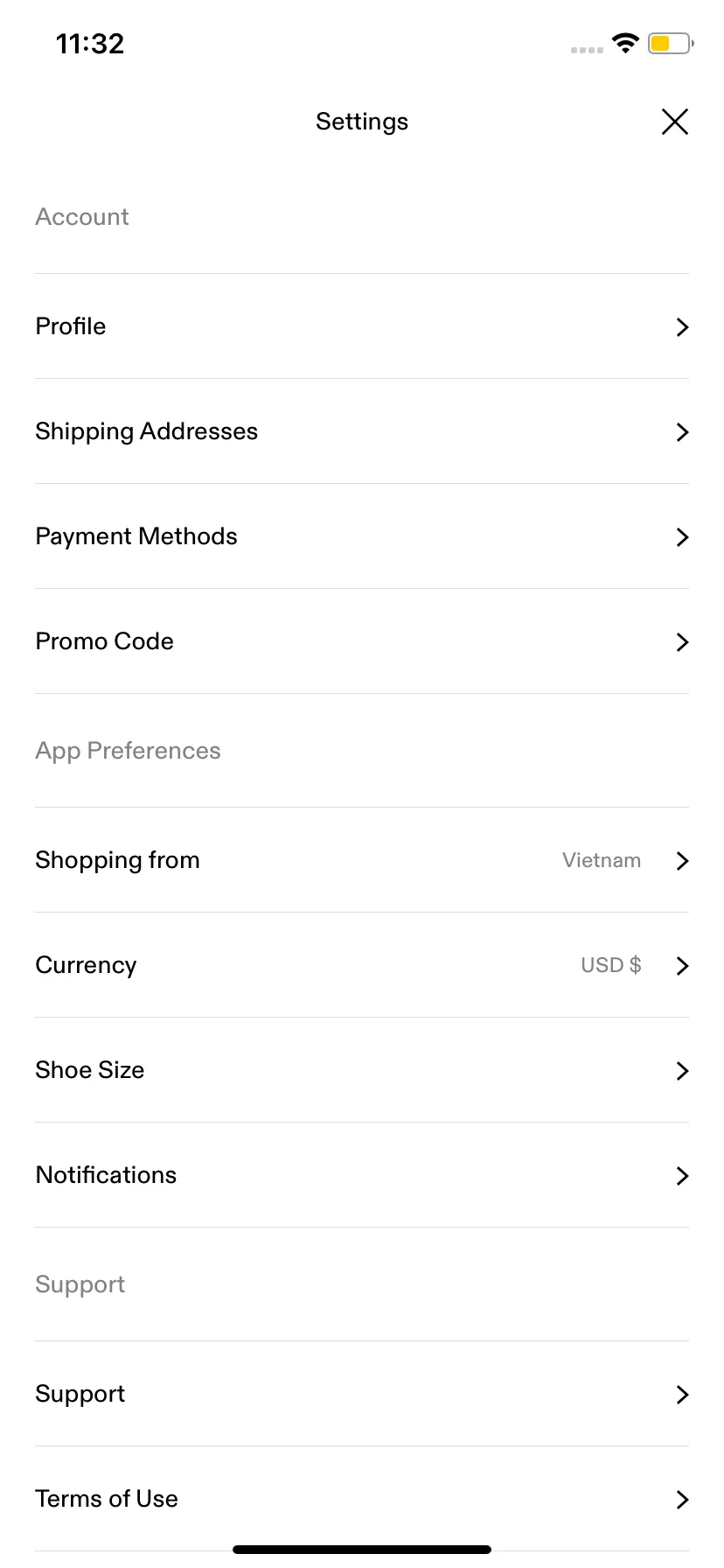Tap the chevron arrow beside Payment Methods
This screenshot has width=724, height=1568.
tap(683, 537)
